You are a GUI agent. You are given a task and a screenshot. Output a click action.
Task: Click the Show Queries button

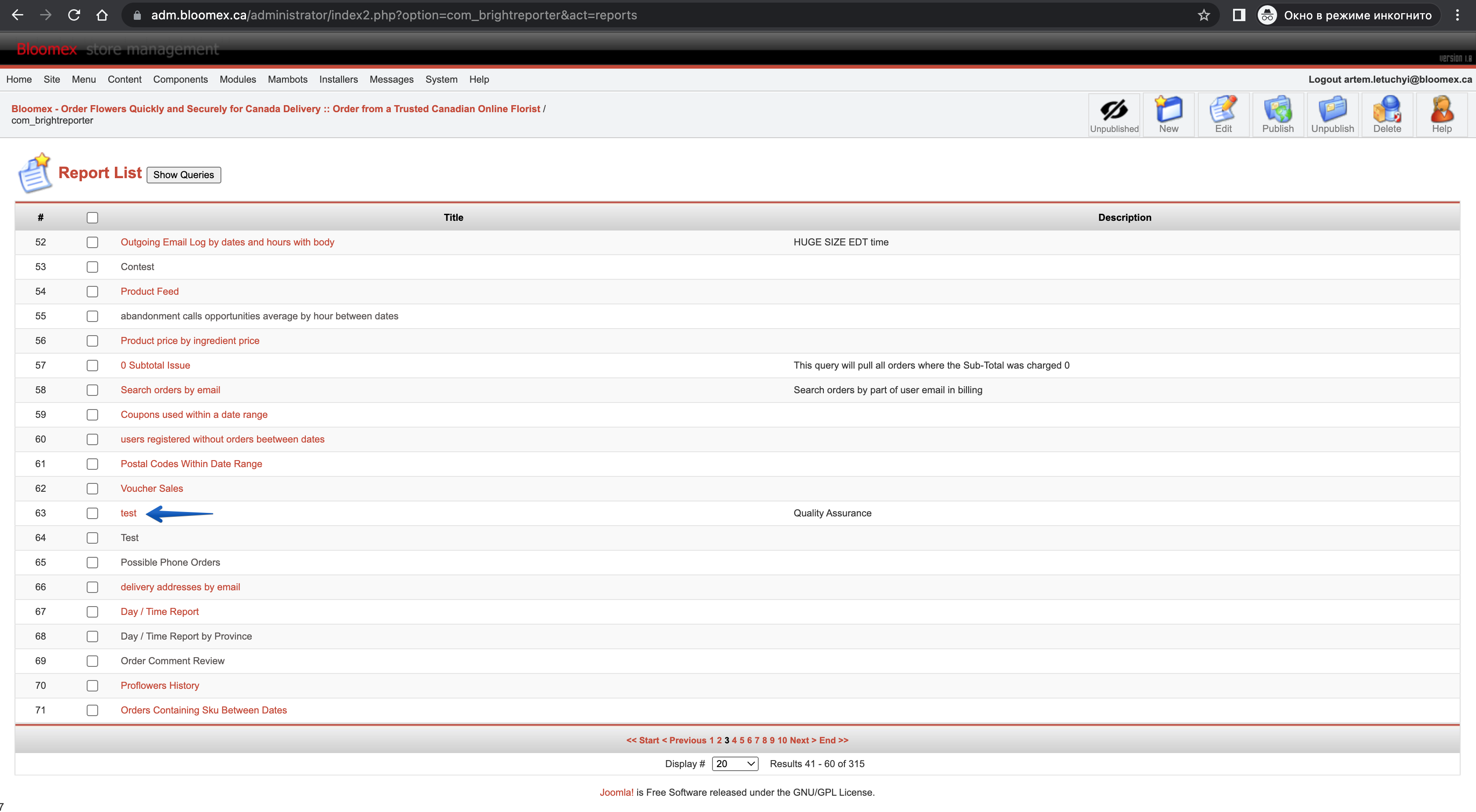pos(184,175)
